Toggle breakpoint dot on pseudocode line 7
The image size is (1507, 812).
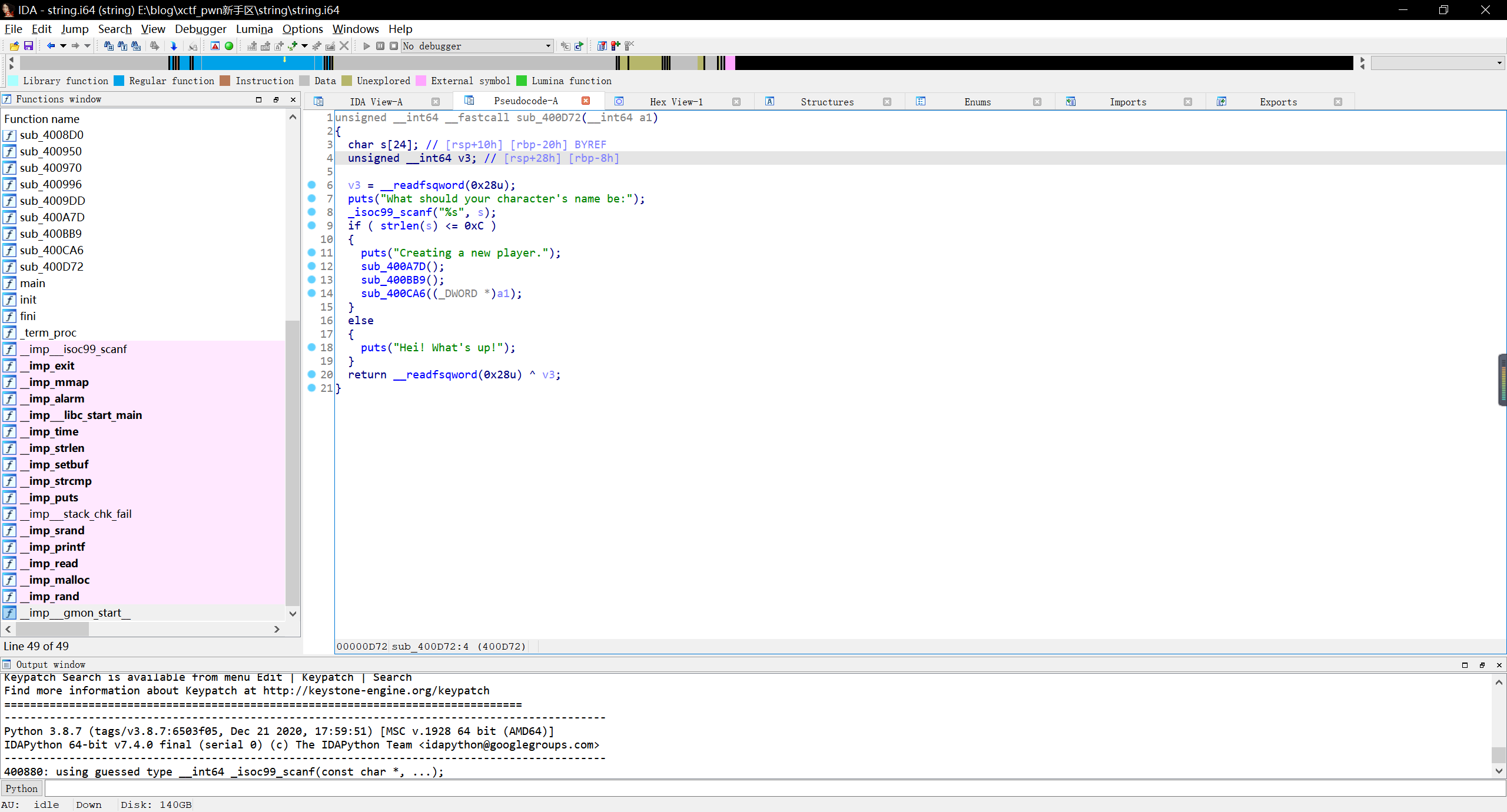312,198
